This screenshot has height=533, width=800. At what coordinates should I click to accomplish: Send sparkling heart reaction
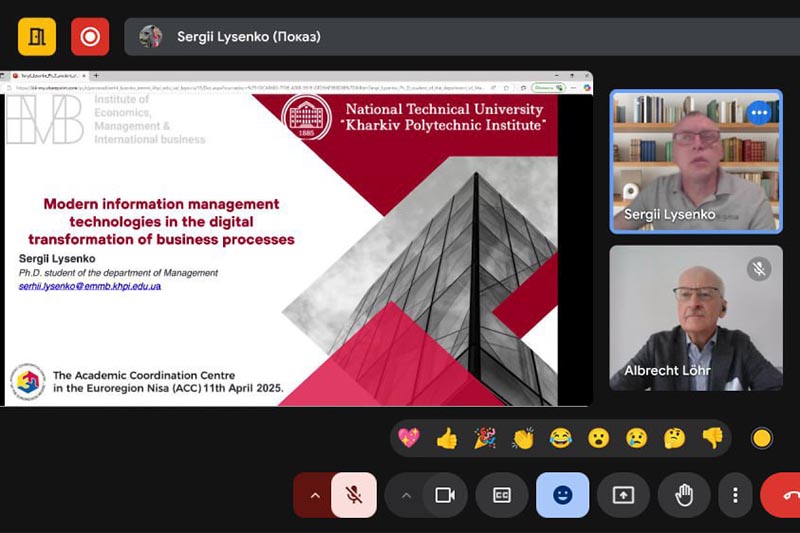[409, 438]
